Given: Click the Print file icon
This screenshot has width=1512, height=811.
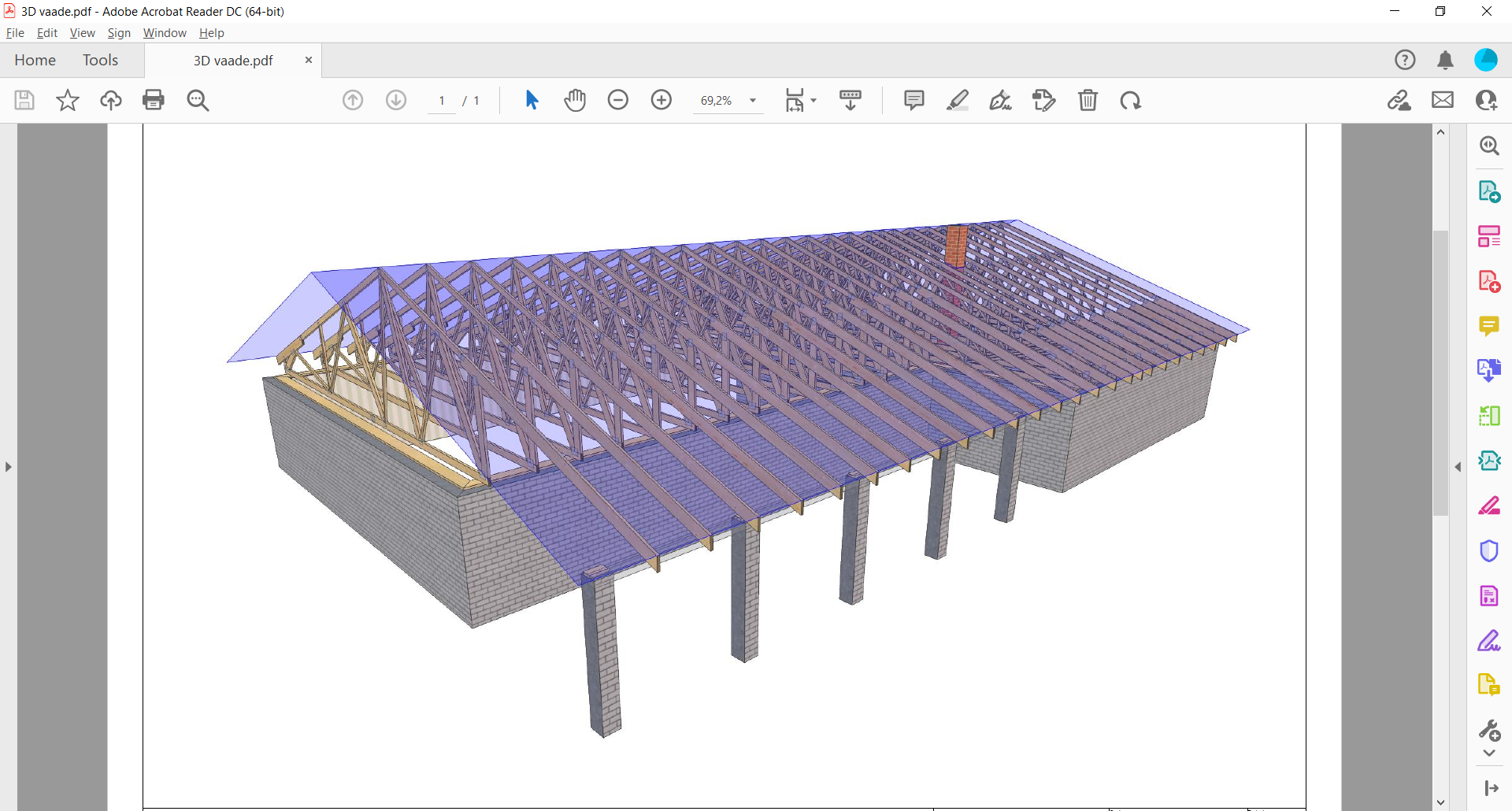Looking at the screenshot, I should click(x=154, y=100).
